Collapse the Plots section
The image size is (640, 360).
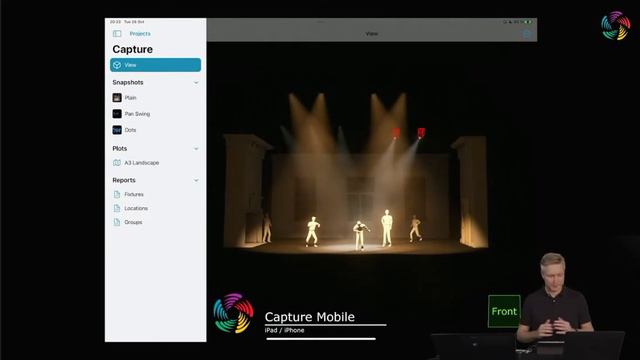coord(196,149)
